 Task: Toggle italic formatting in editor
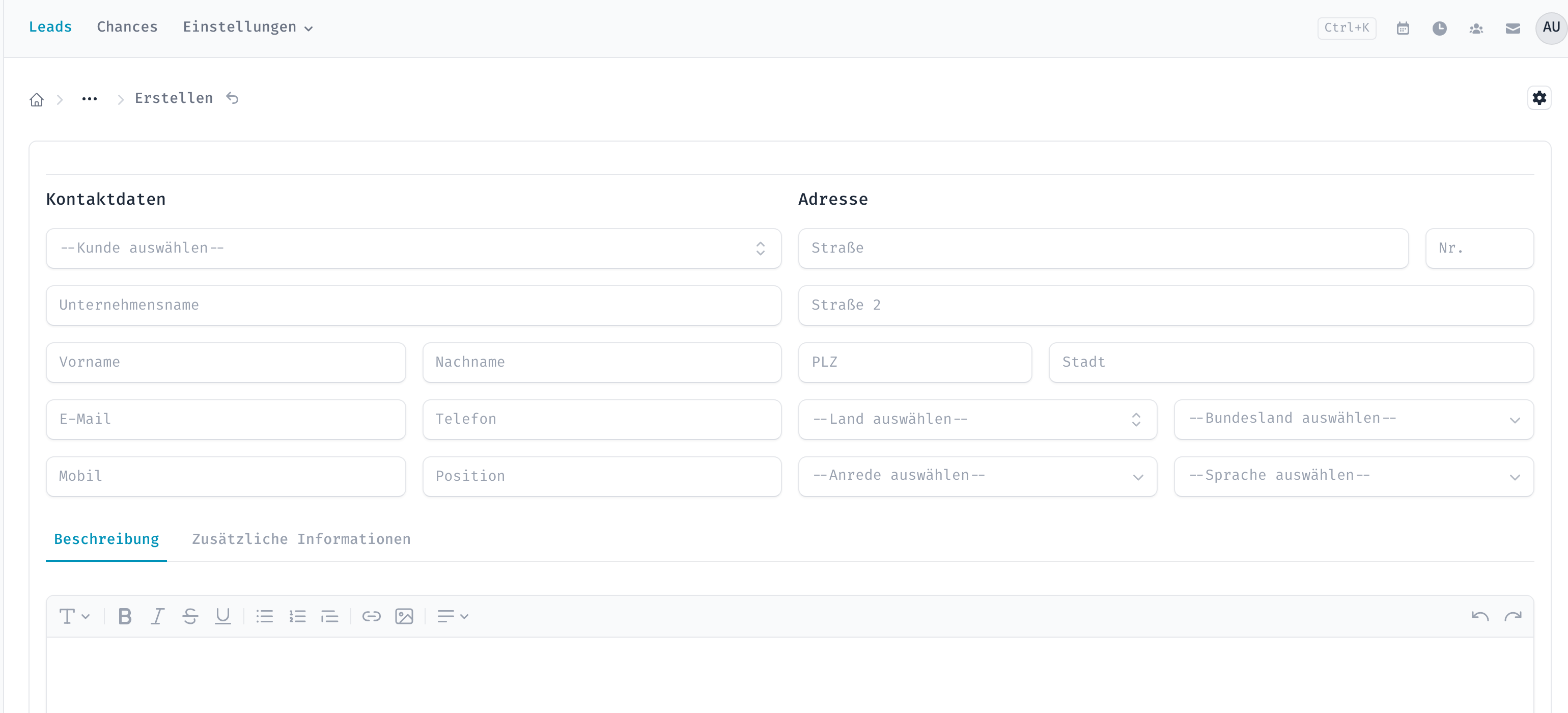[158, 616]
